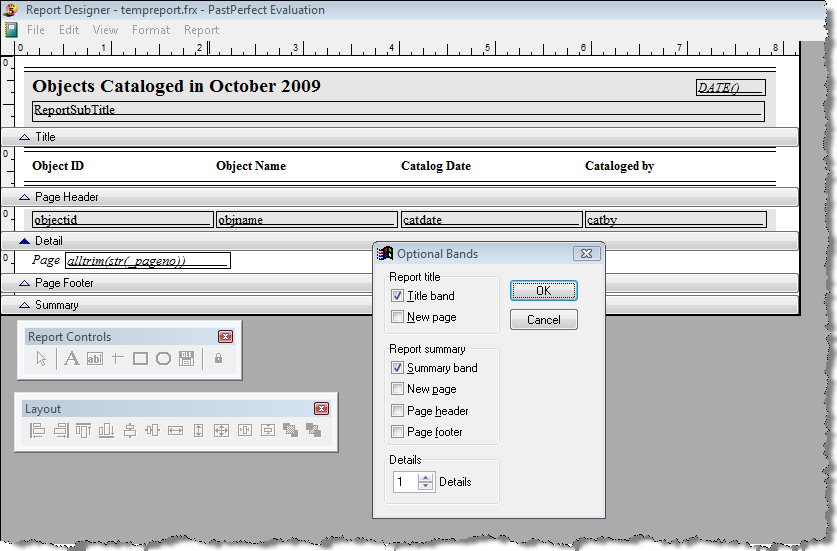
Task: Check New page under Report title
Action: pyautogui.click(x=397, y=317)
